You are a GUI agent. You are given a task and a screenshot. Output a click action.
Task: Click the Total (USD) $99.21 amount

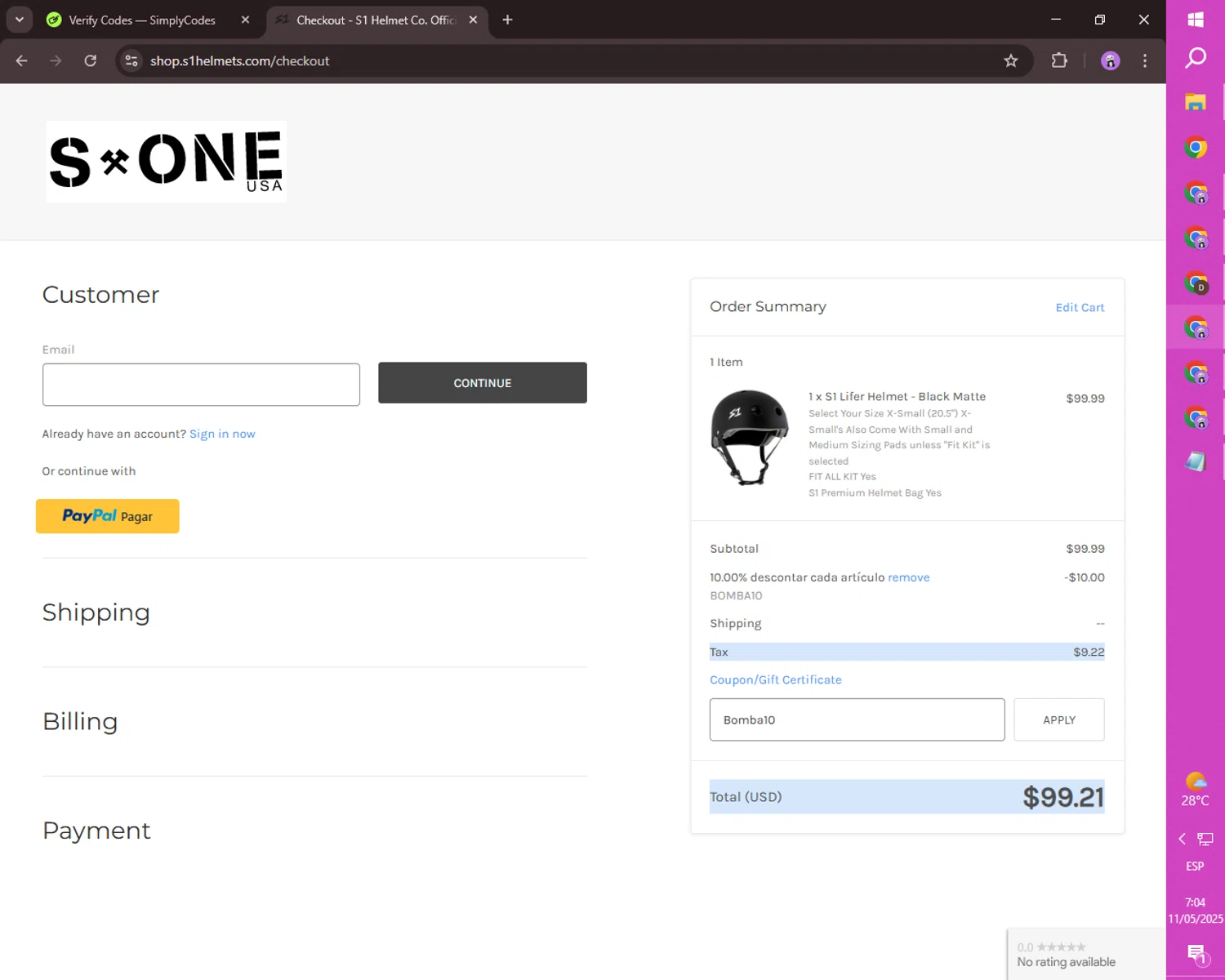click(x=1063, y=797)
